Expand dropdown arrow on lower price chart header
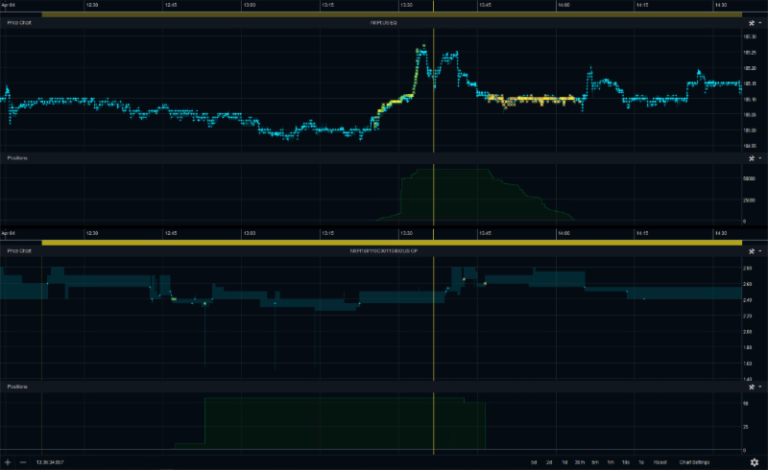This screenshot has height=470, width=768. [760, 251]
